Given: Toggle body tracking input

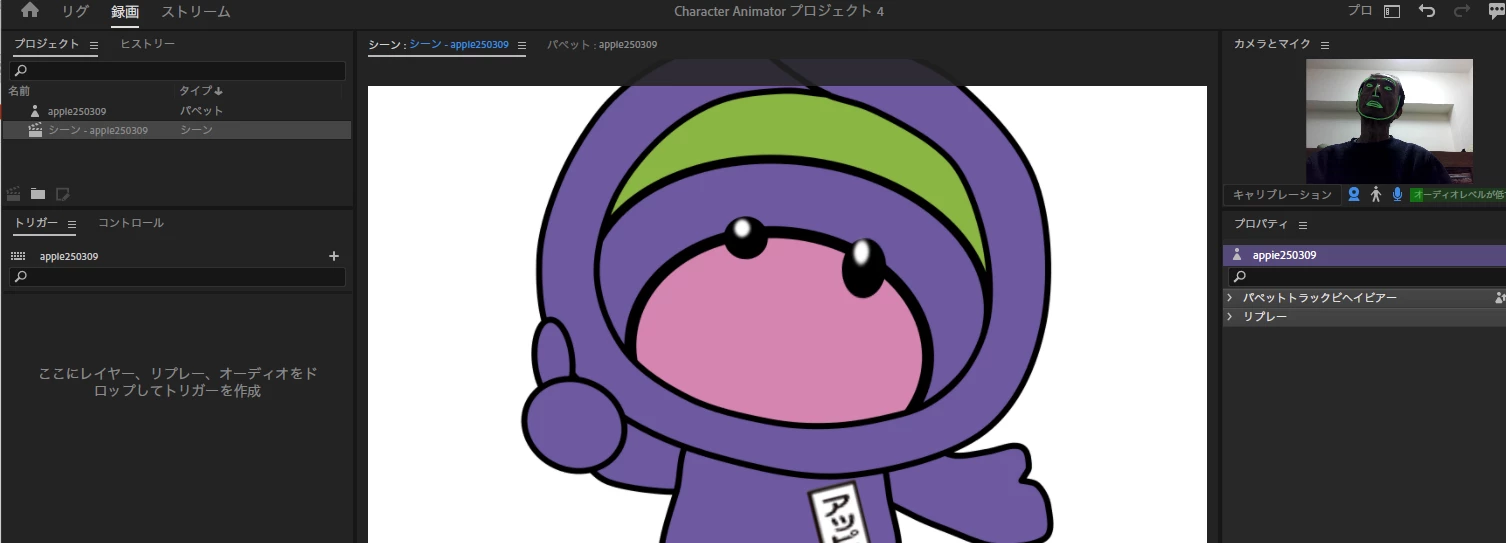Looking at the screenshot, I should tap(1376, 195).
